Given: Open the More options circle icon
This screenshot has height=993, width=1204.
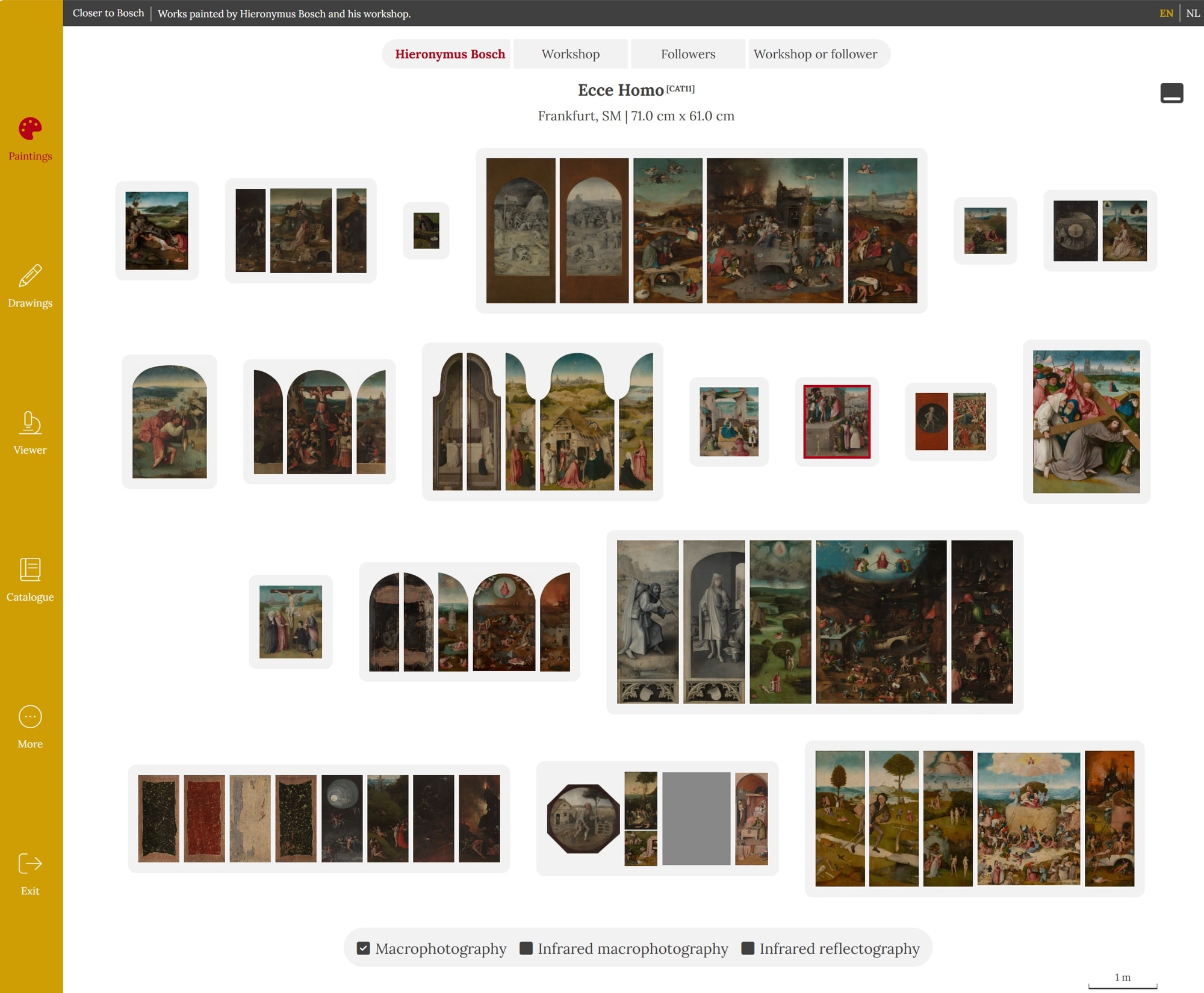Looking at the screenshot, I should pyautogui.click(x=30, y=717).
